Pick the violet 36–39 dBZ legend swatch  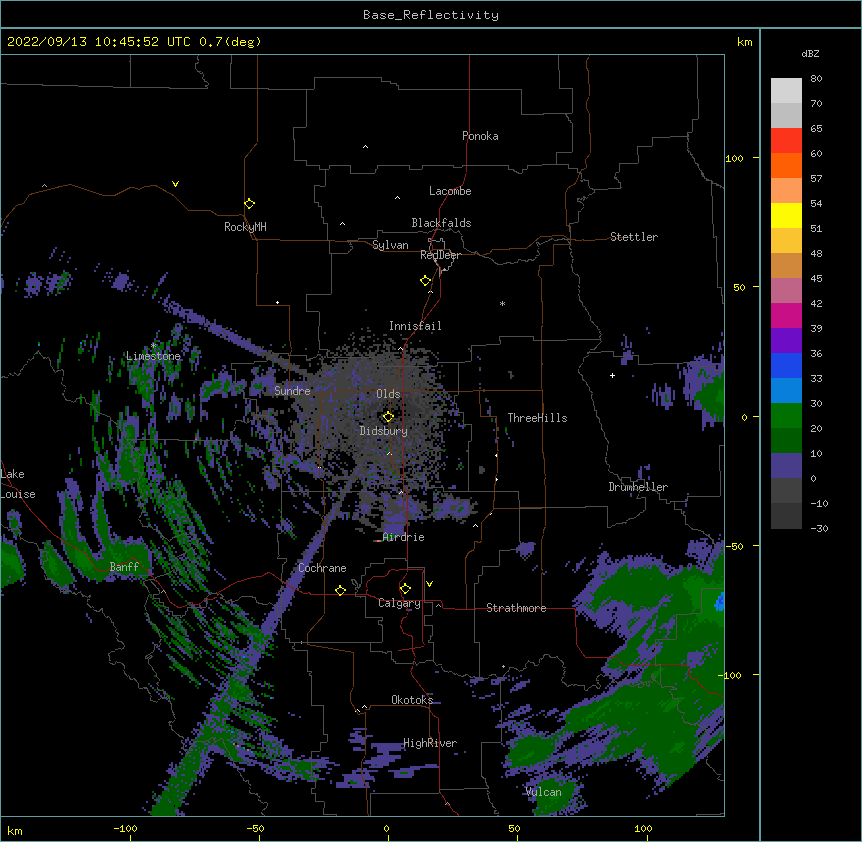(786, 341)
